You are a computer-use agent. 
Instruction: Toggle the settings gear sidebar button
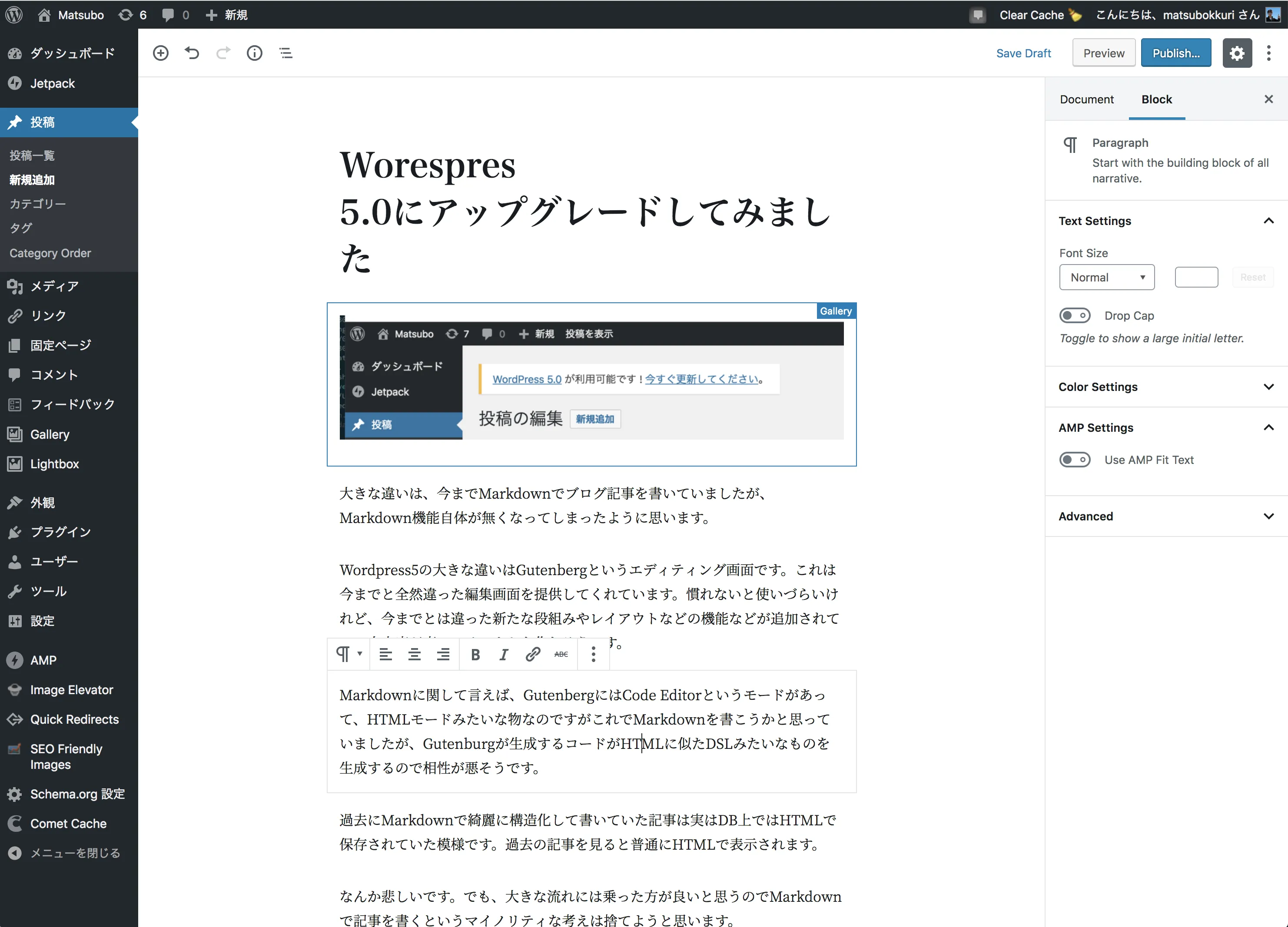tap(1237, 53)
